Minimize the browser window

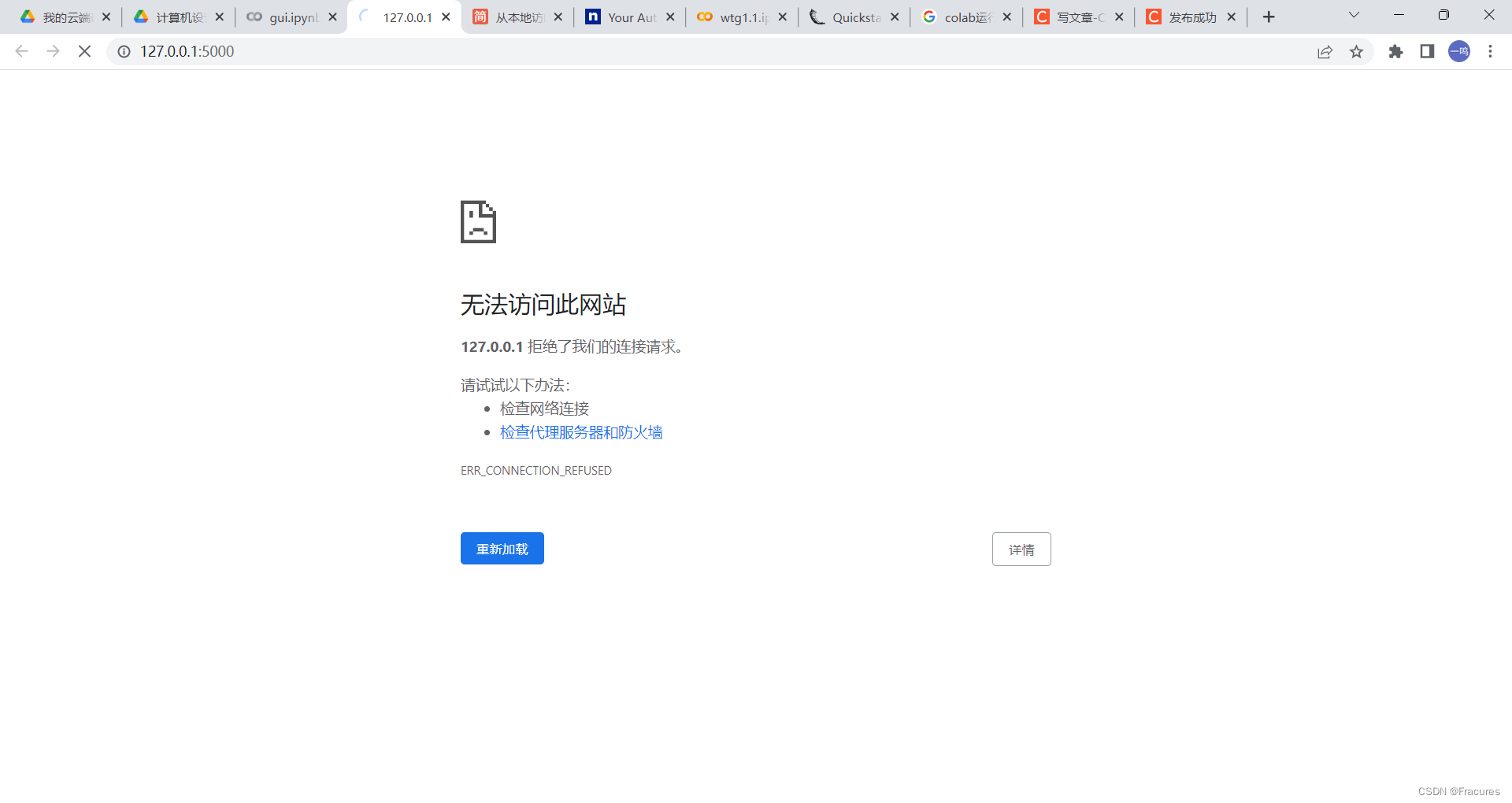(x=1399, y=15)
